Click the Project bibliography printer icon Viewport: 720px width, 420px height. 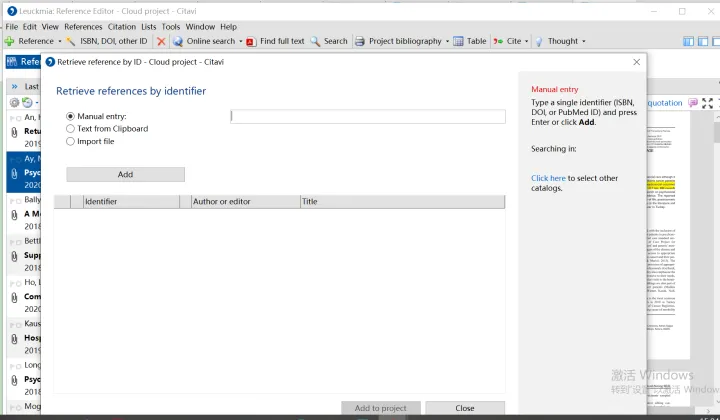tap(360, 41)
